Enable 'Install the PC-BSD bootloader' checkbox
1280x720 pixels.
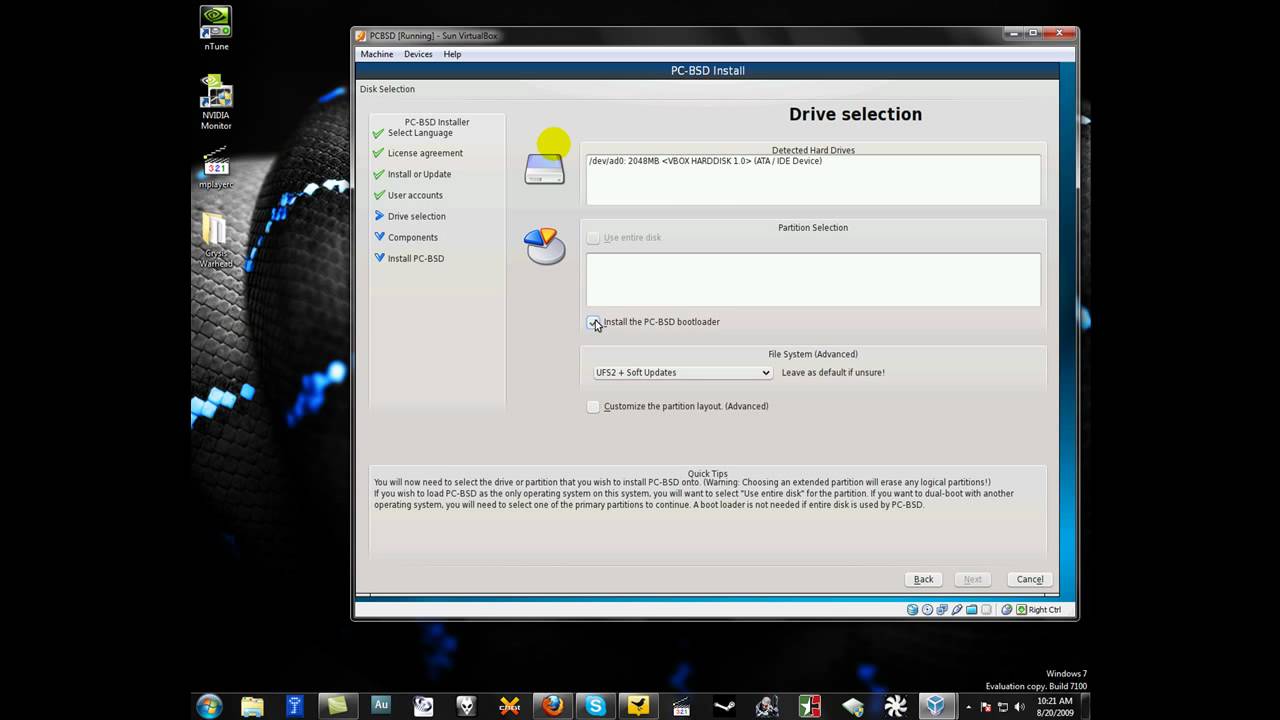tap(593, 322)
